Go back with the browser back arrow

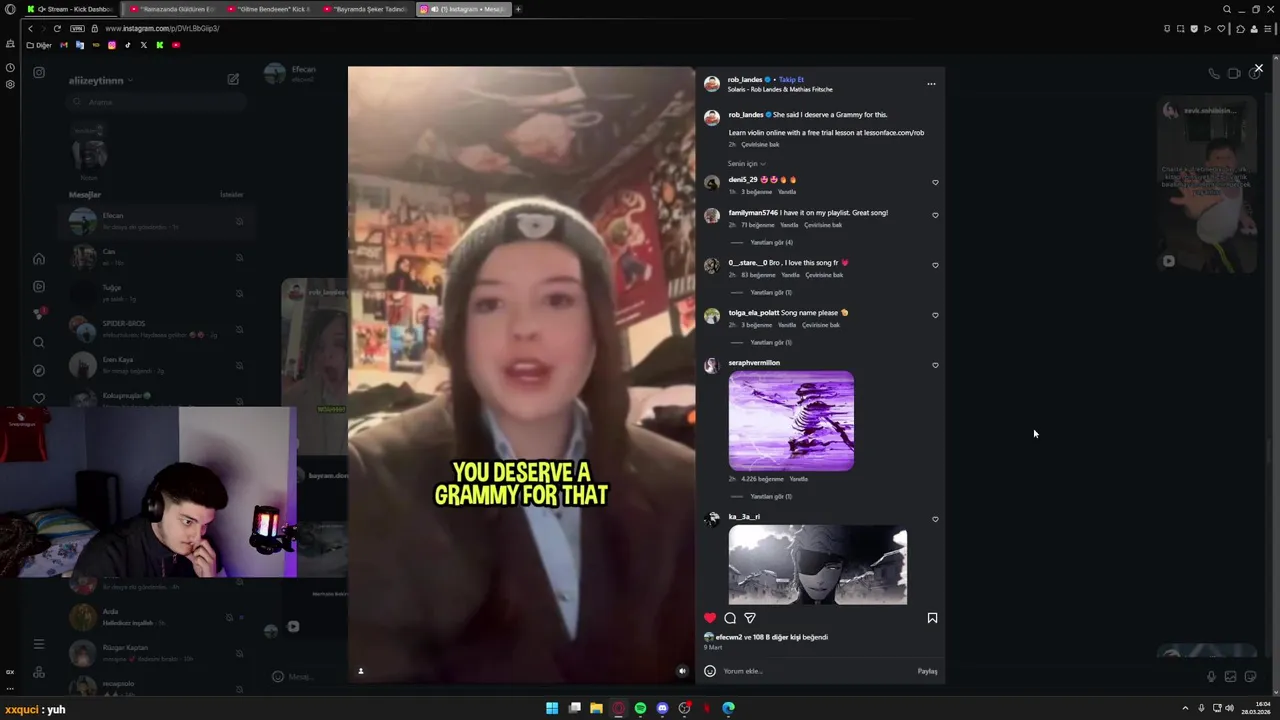(x=31, y=28)
